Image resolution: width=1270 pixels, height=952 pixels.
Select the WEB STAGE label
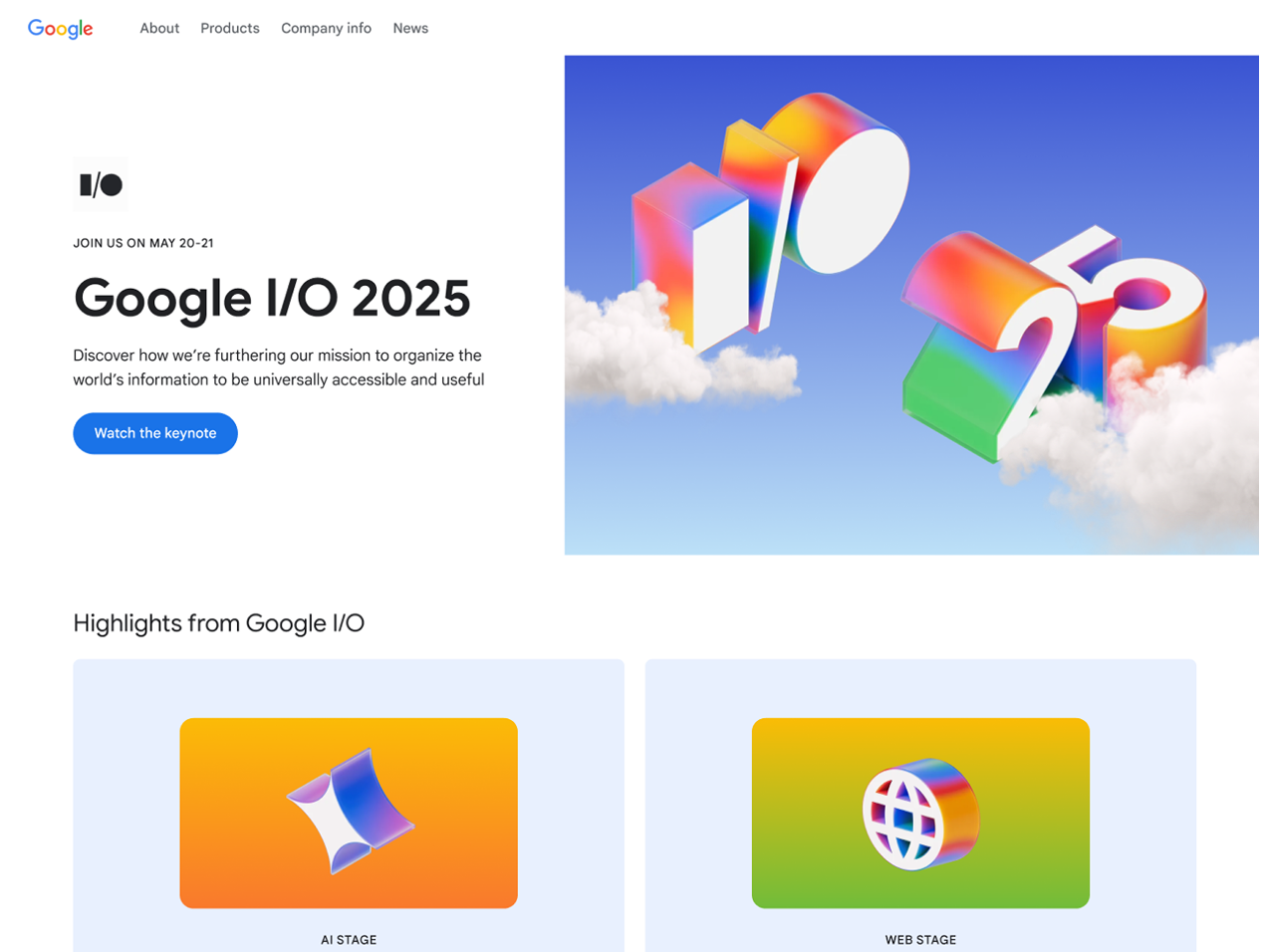(x=920, y=939)
